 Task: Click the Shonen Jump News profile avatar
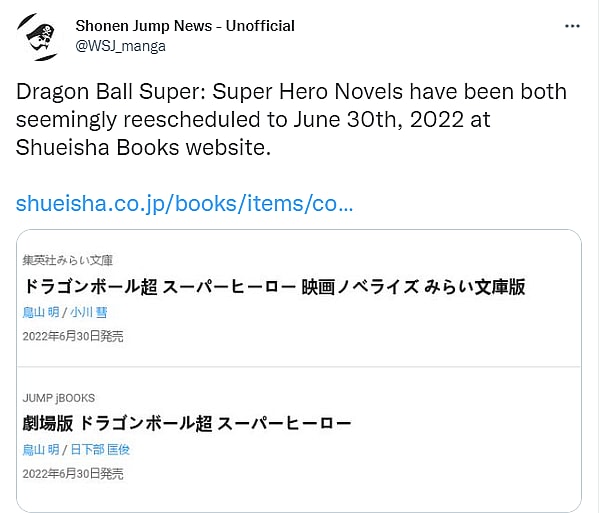tap(37, 35)
